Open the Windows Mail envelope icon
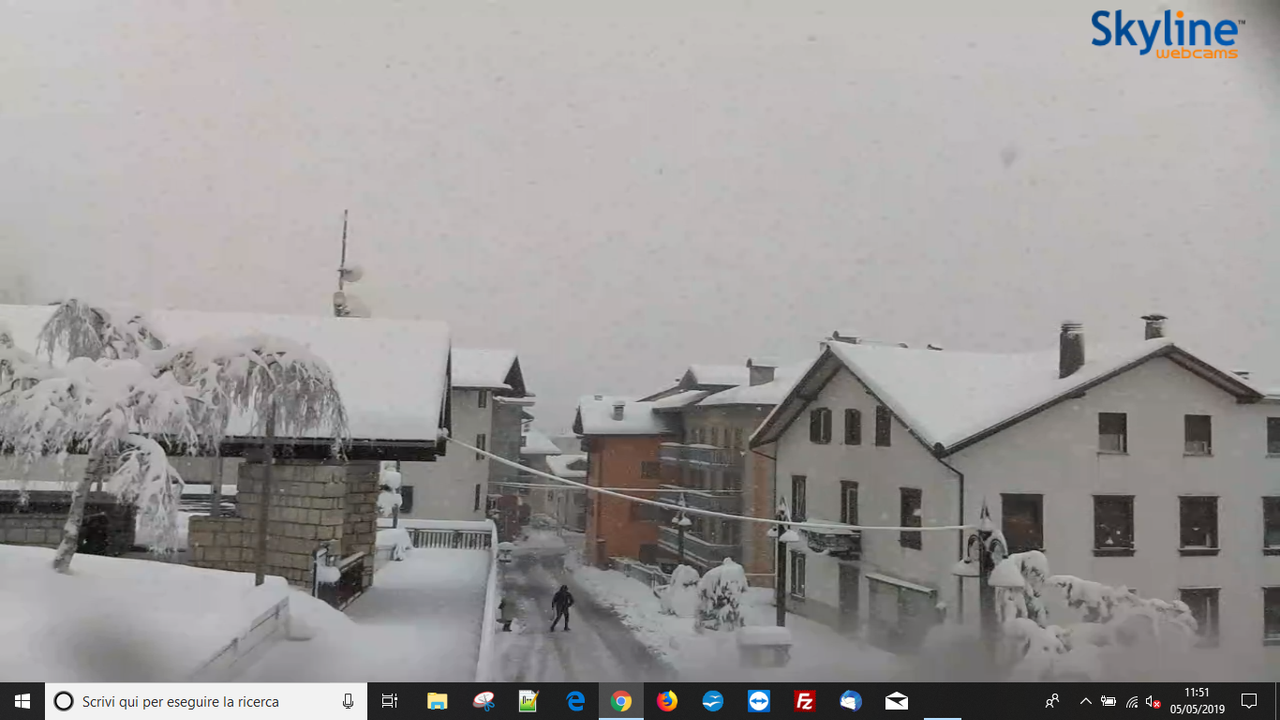Image resolution: width=1280 pixels, height=720 pixels. tap(897, 701)
